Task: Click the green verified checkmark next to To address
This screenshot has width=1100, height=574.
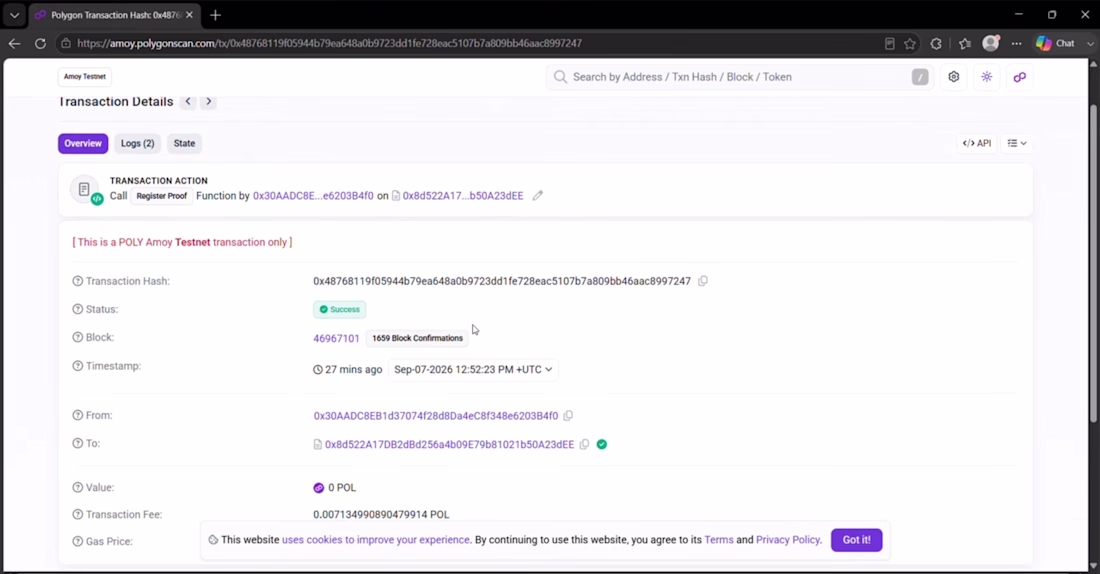Action: 602,444
